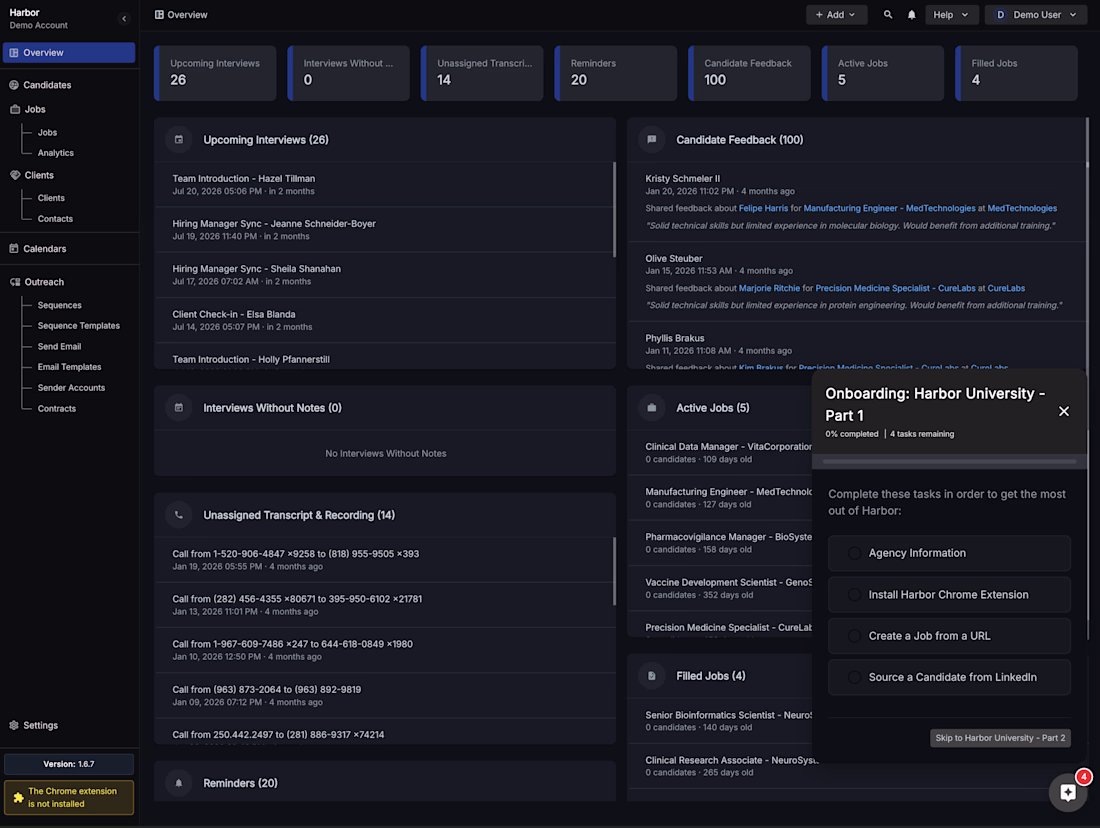The height and width of the screenshot is (828, 1100).
Task: Click the Candidate Feedback 100 stat card
Action: click(x=749, y=73)
